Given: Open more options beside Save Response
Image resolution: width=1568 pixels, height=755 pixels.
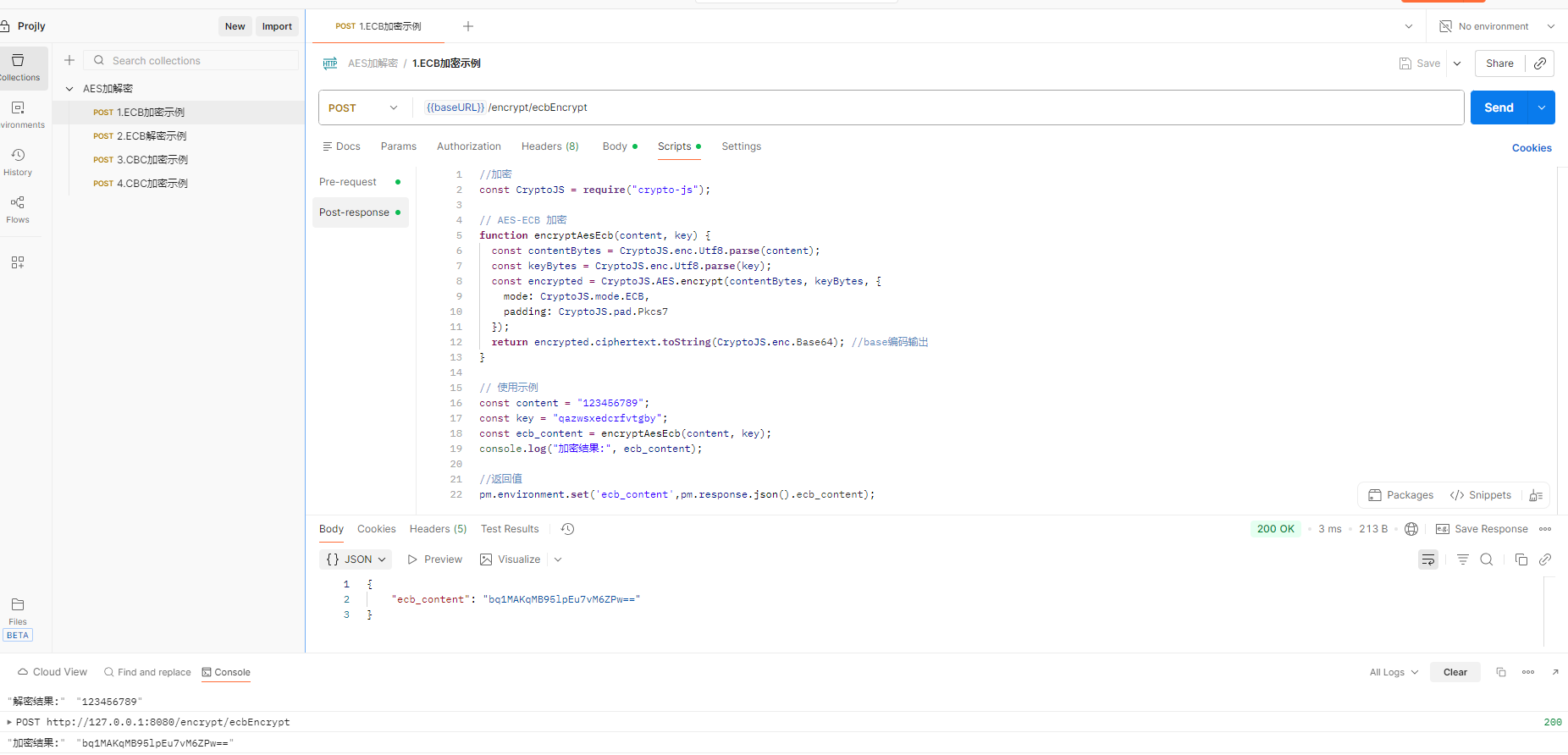Looking at the screenshot, I should click(x=1545, y=529).
